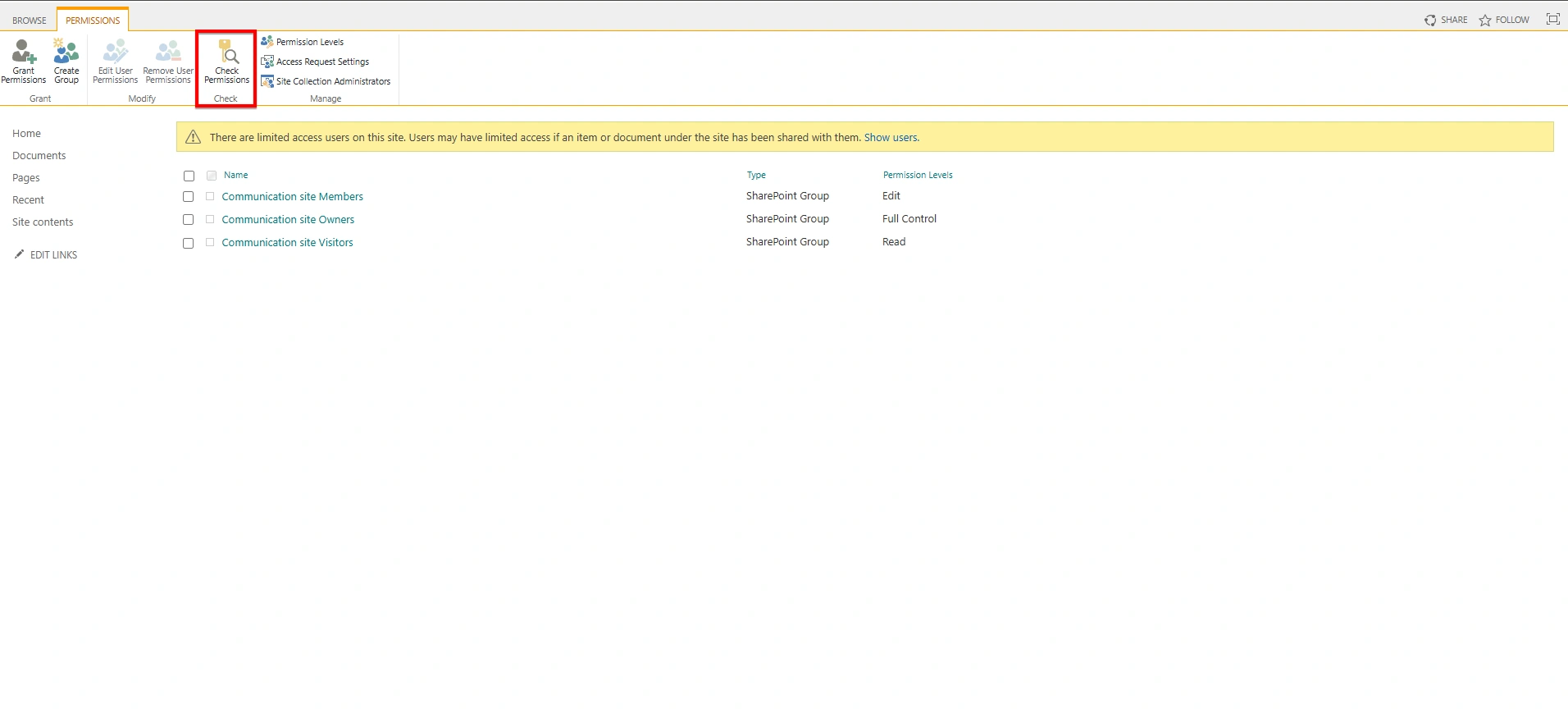
Task: Click 'Read' permission level for Visitors
Action: pos(894,241)
